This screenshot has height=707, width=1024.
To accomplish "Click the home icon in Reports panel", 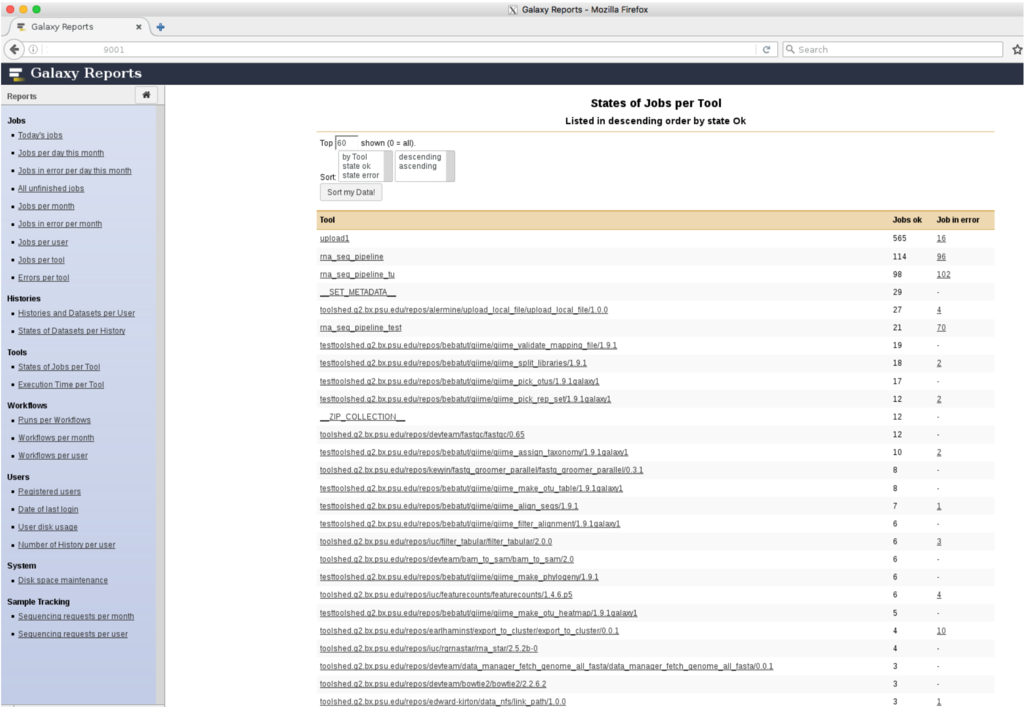I will [x=146, y=95].
